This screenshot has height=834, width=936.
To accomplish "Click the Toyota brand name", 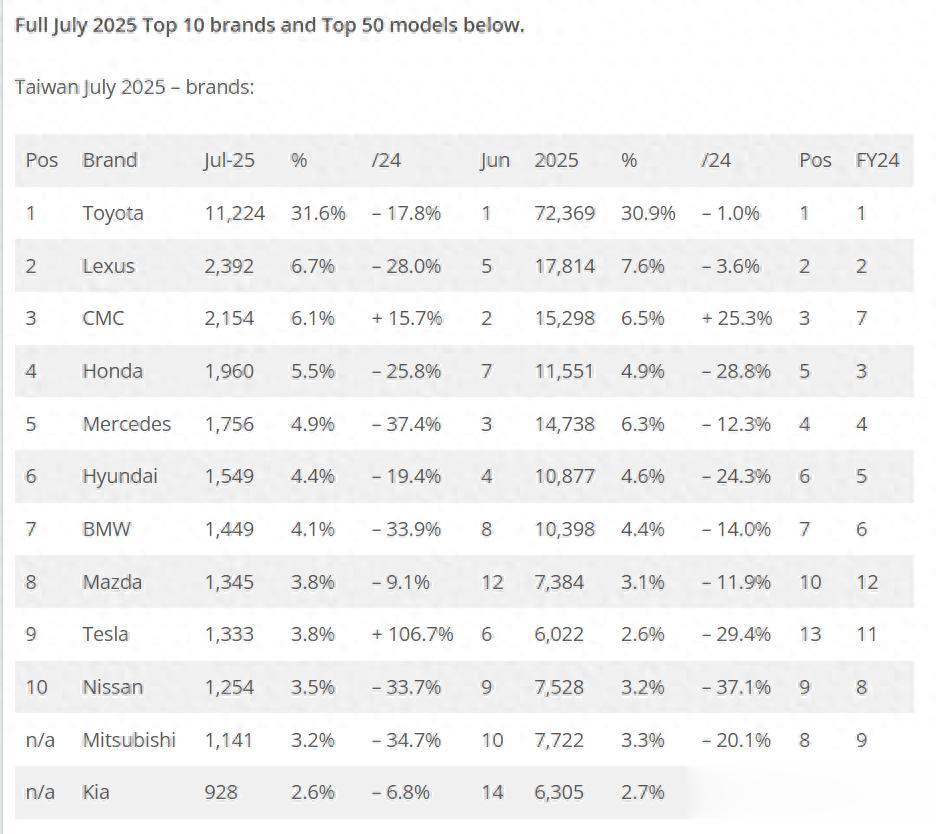I will 113,213.
